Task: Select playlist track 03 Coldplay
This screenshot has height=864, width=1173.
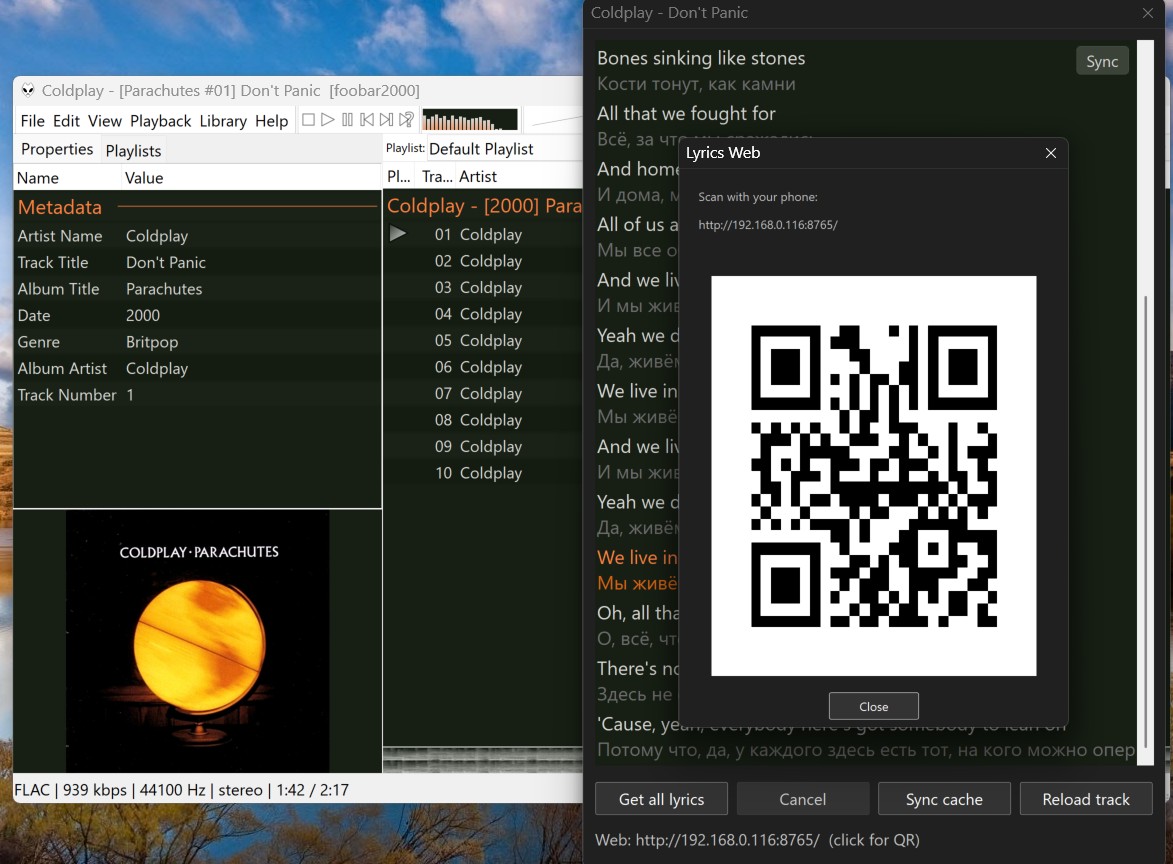Action: coord(483,287)
